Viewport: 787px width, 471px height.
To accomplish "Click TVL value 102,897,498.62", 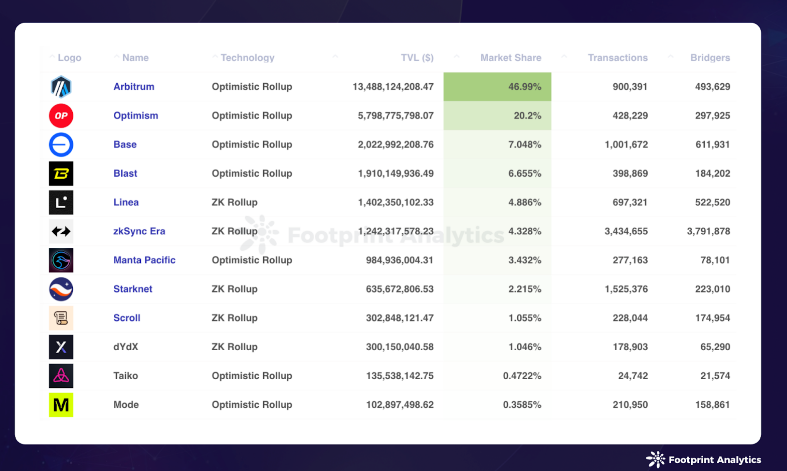I will point(400,405).
